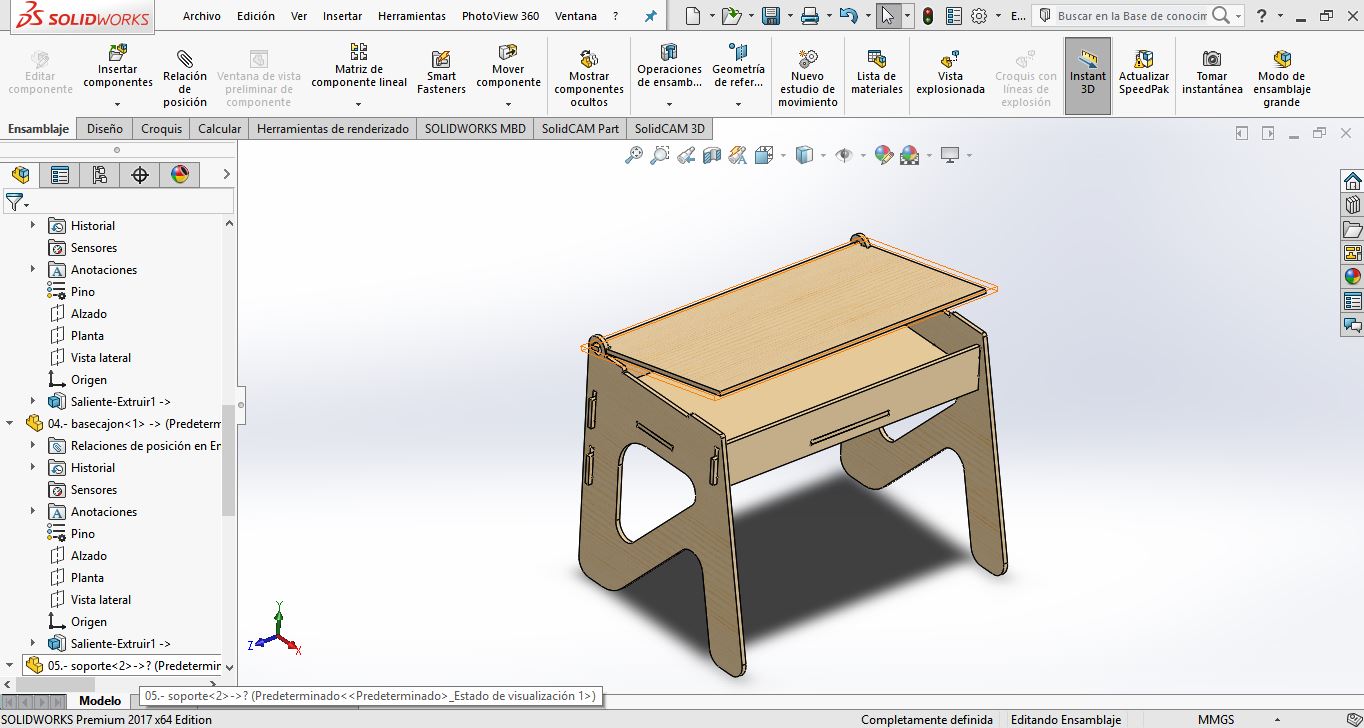Open the ConfigurationManager panel tab icon
The width and height of the screenshot is (1364, 728).
(99, 175)
